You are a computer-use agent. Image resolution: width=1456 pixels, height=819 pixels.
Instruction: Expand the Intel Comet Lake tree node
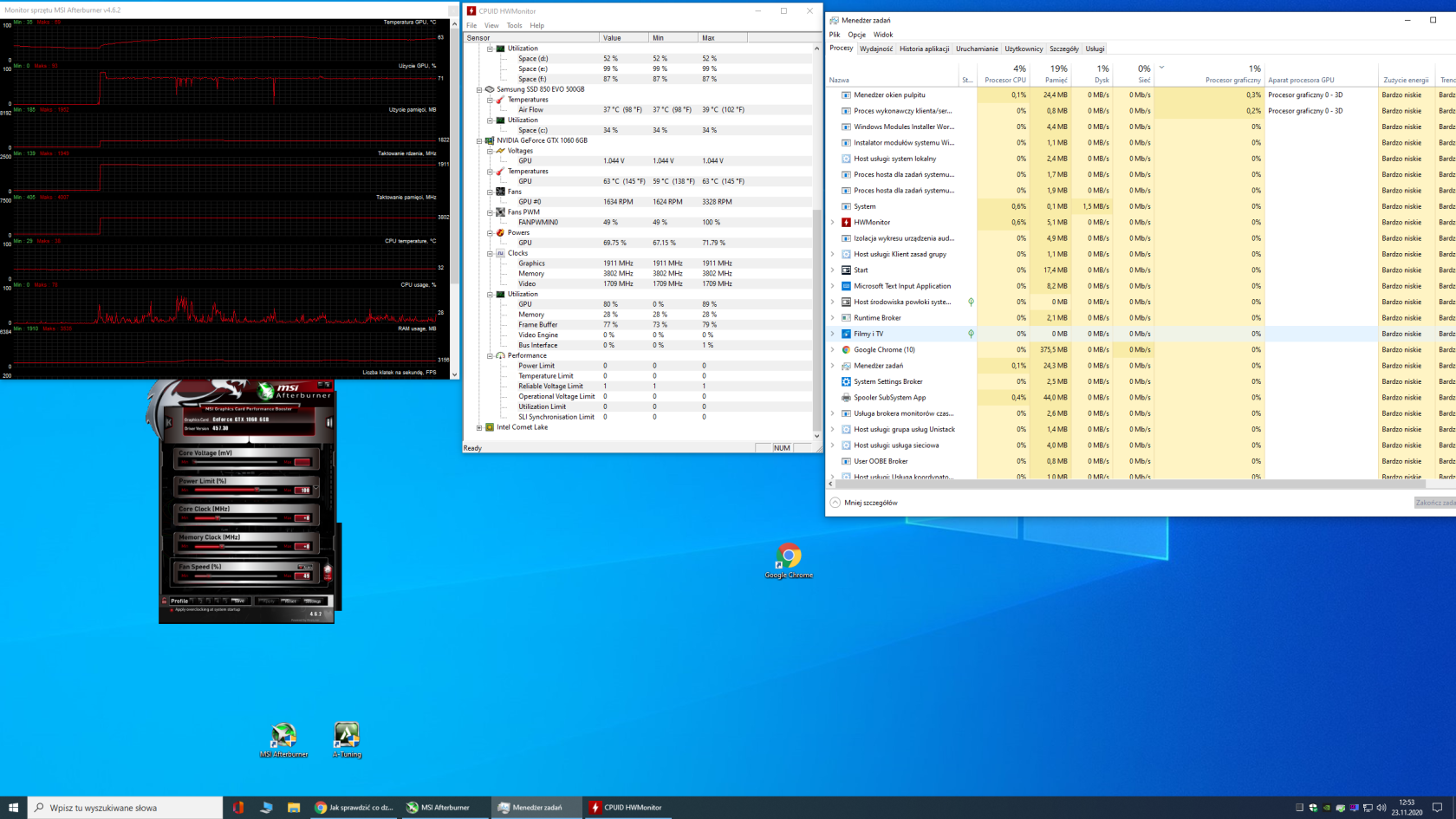point(479,427)
